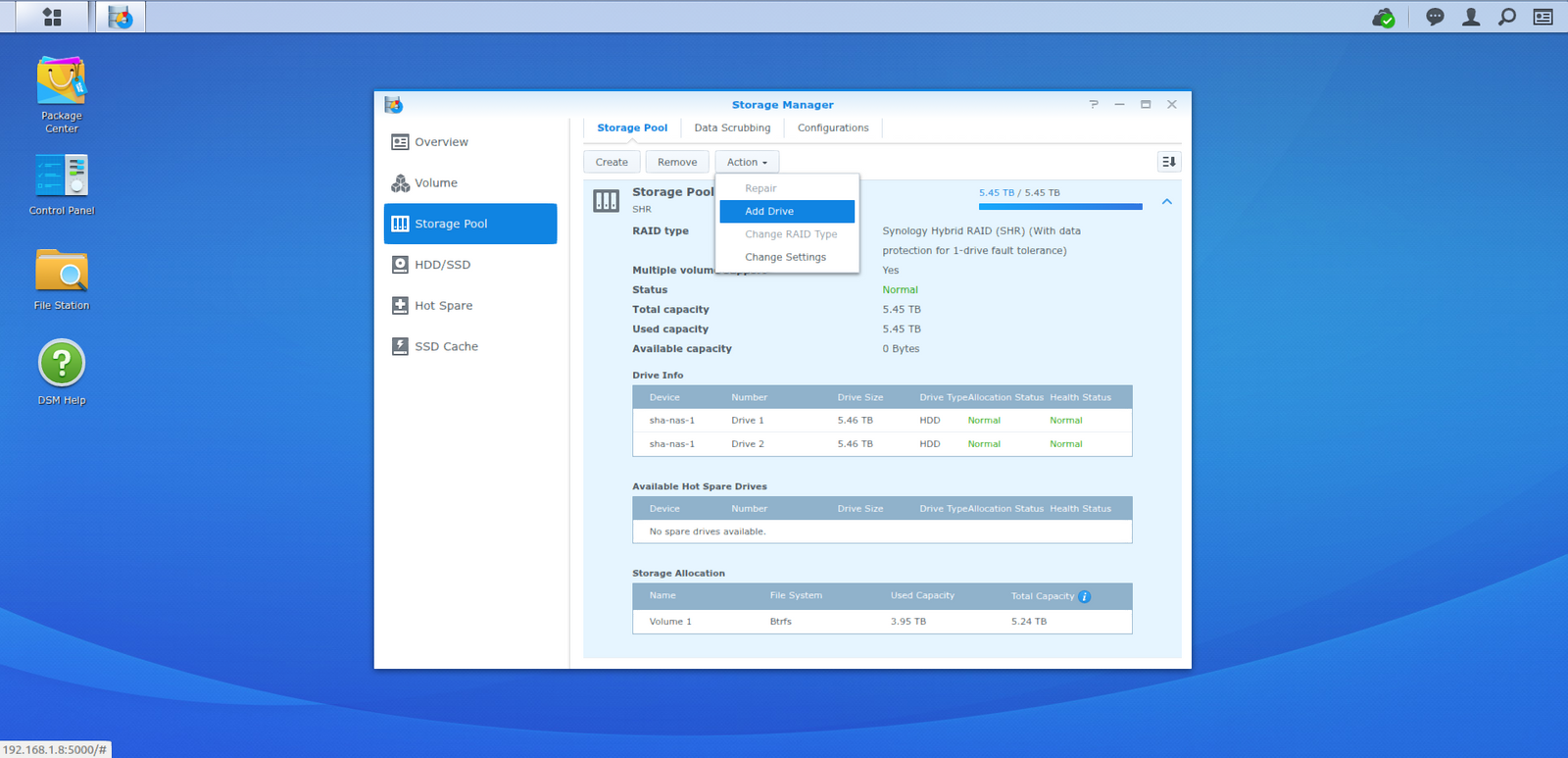Choose Change RAID Type from the menu
The height and width of the screenshot is (758, 1568).
click(x=787, y=234)
